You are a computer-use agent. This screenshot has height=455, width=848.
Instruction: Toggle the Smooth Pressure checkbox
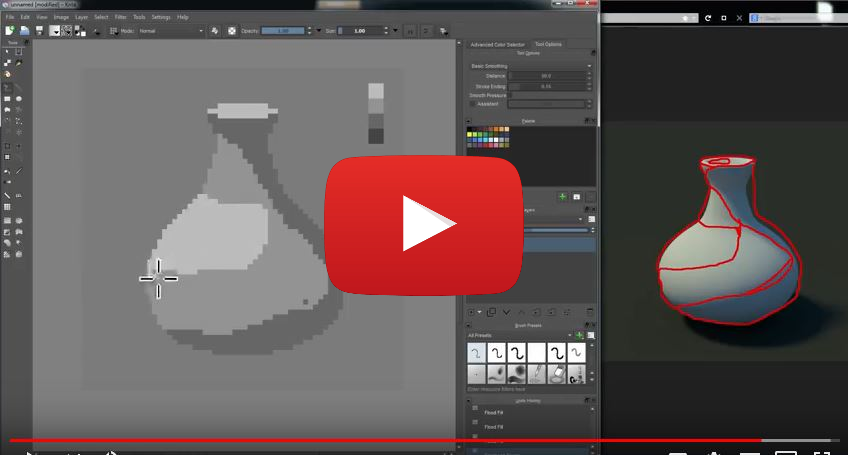(509, 95)
